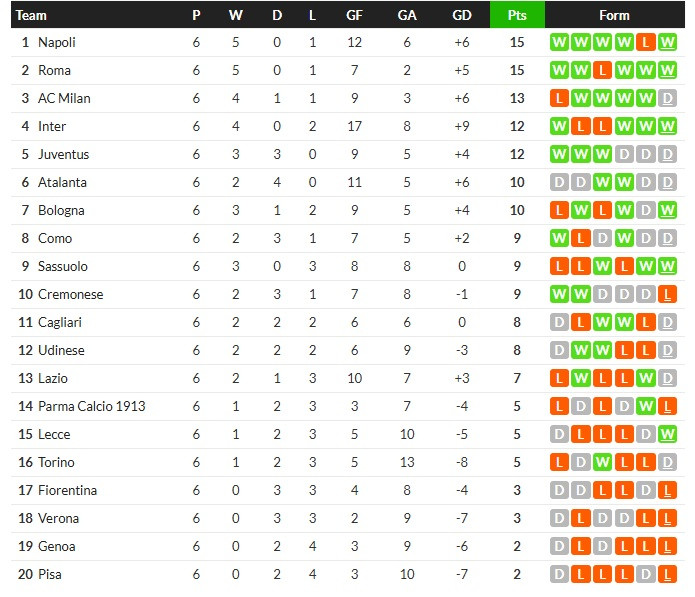Click the green win badge in Parma's form
Viewport: 695px width, 597px height.
point(646,407)
